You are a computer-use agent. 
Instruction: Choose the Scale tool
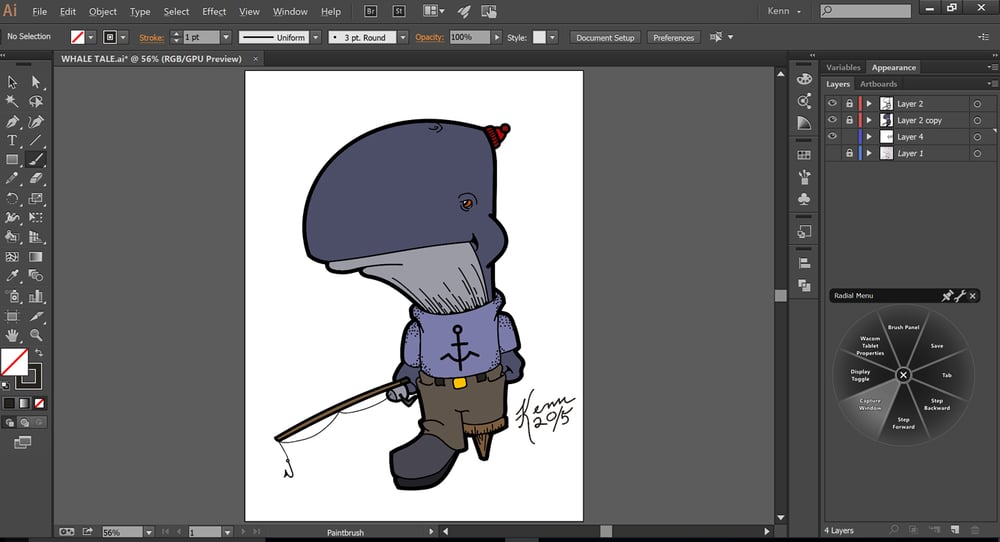(36, 199)
